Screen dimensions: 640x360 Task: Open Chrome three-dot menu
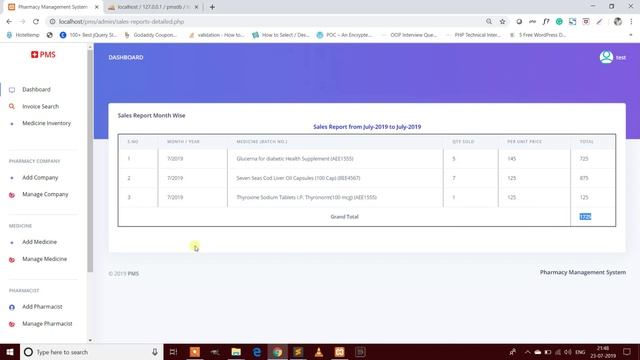[x=631, y=22]
